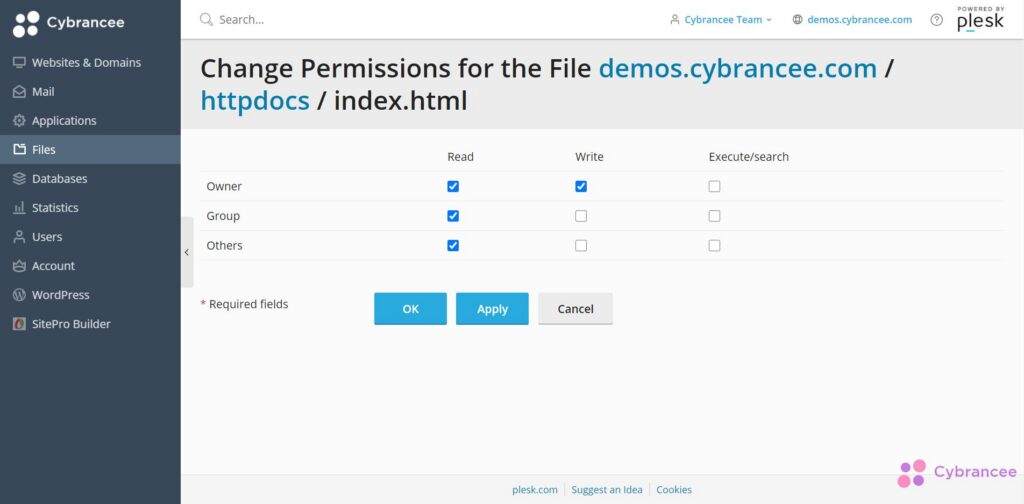
Task: Click the Execute/search column header
Action: (748, 157)
